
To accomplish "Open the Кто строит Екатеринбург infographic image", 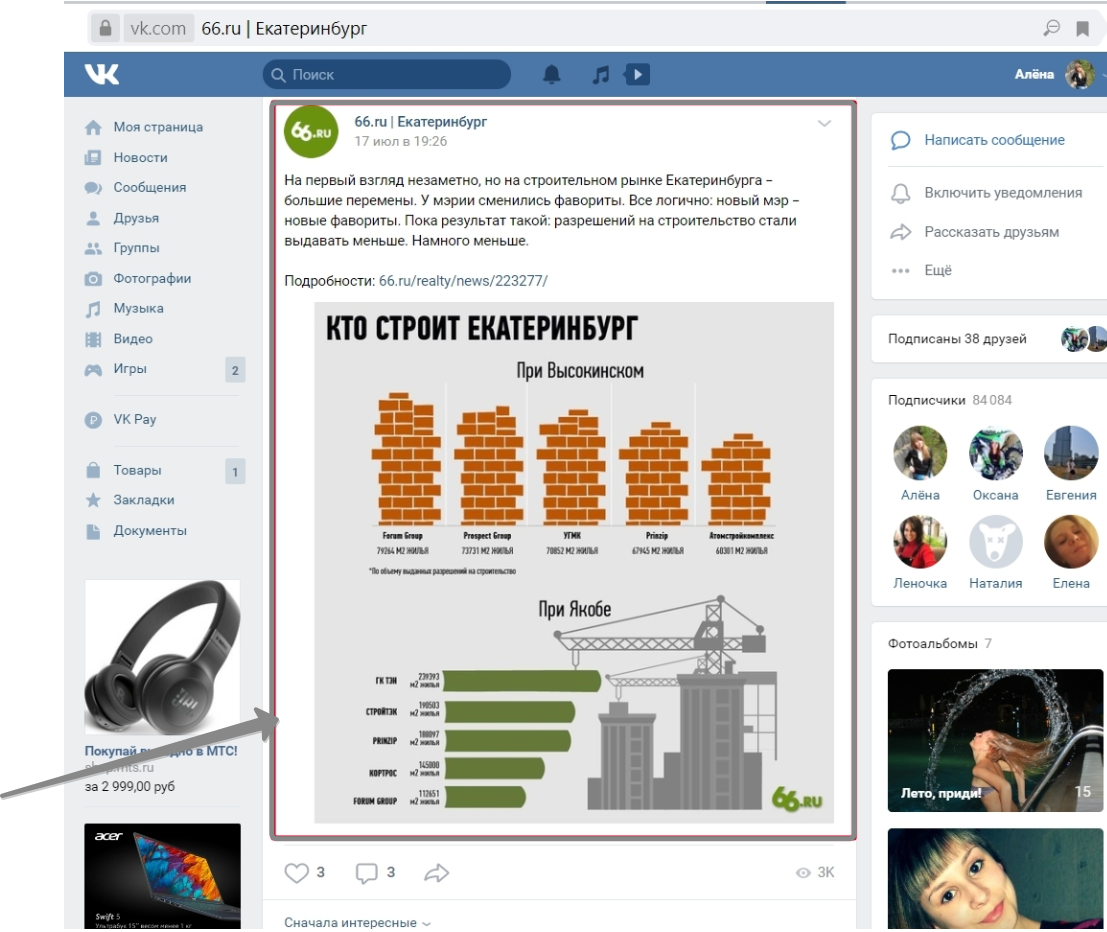I will [x=574, y=563].
